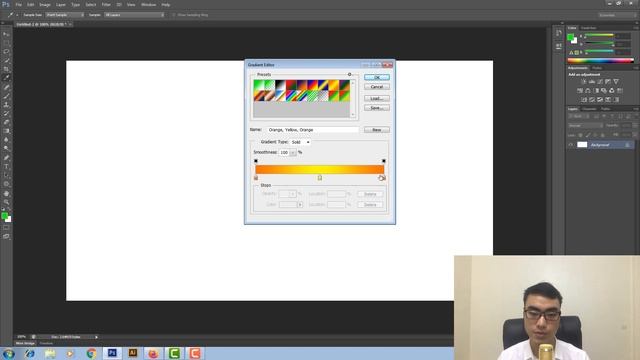Click the Background layer thumbnail

click(x=582, y=145)
